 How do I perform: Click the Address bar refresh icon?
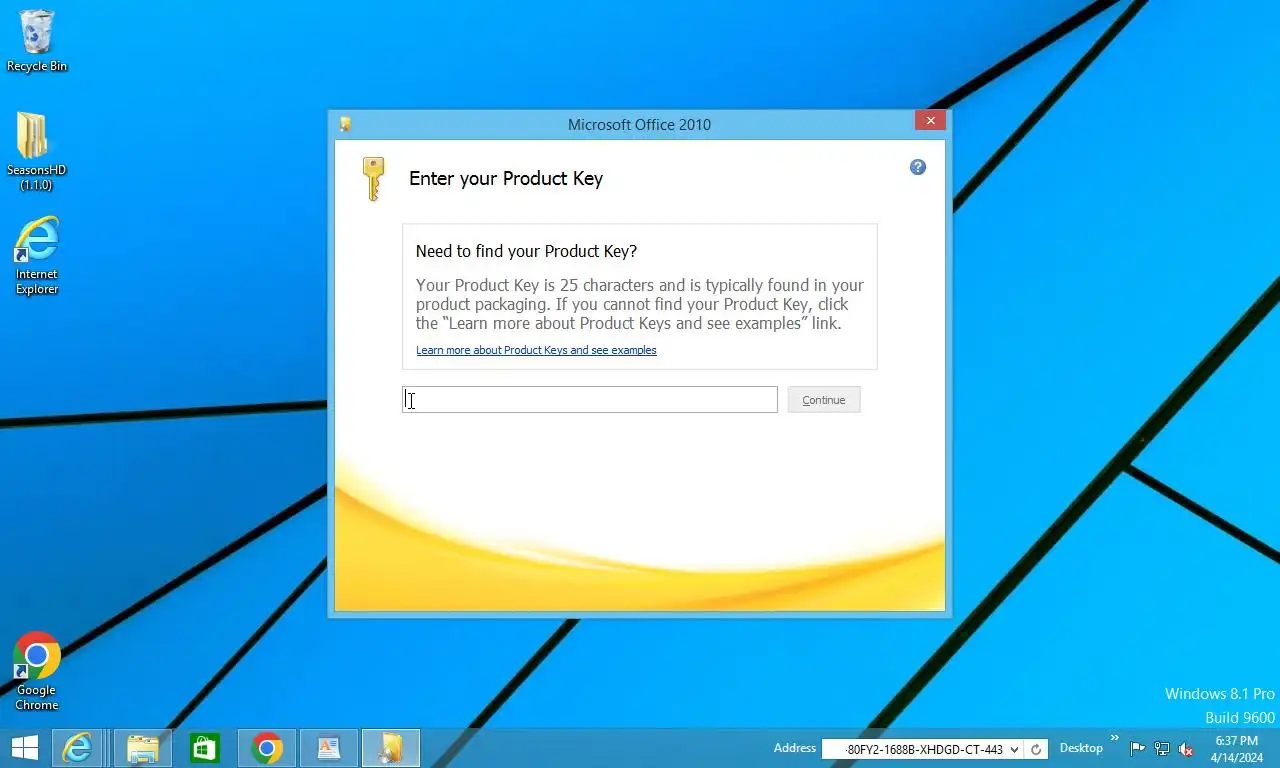(x=1036, y=749)
